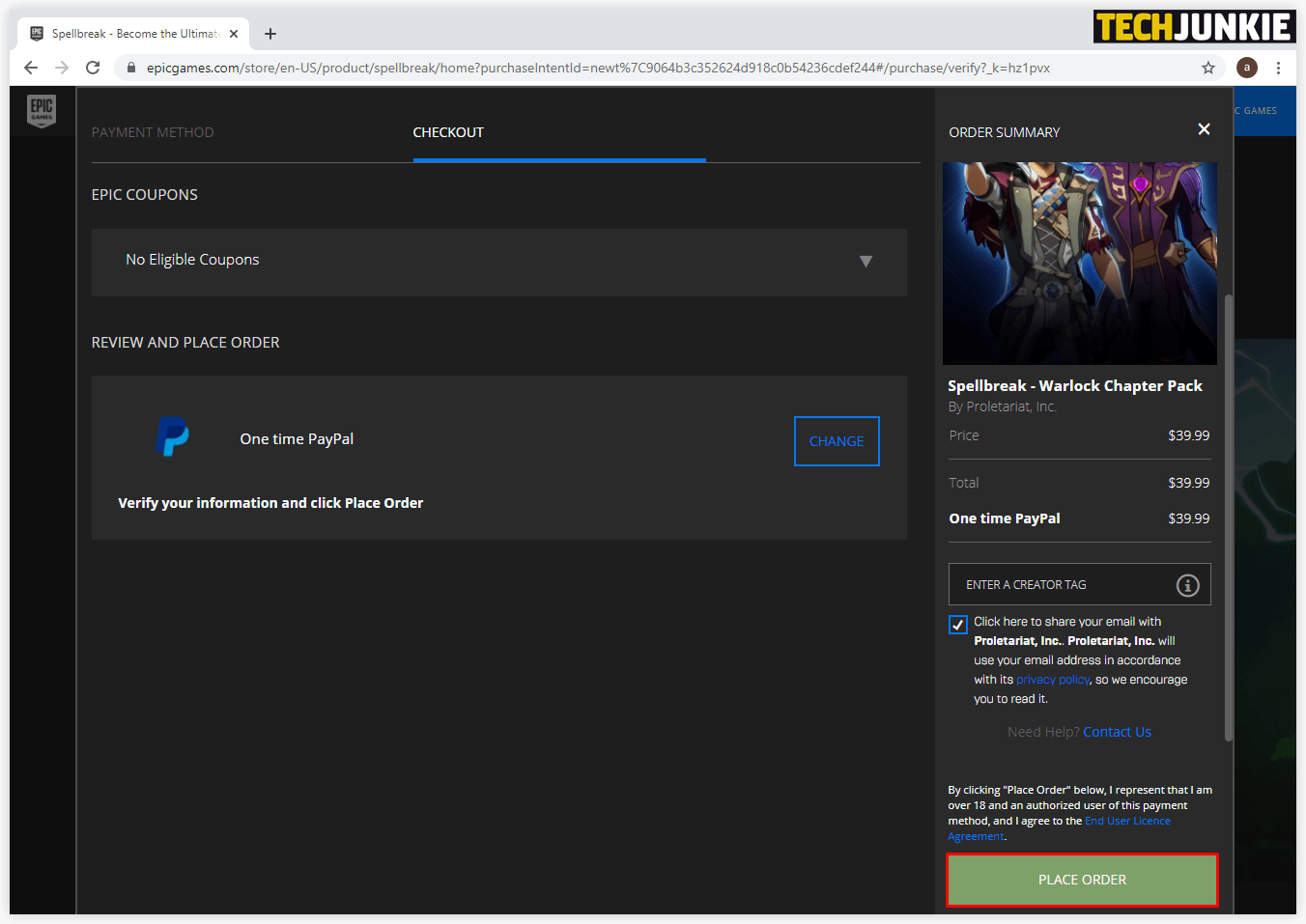Close the Order Summary panel

[x=1204, y=129]
